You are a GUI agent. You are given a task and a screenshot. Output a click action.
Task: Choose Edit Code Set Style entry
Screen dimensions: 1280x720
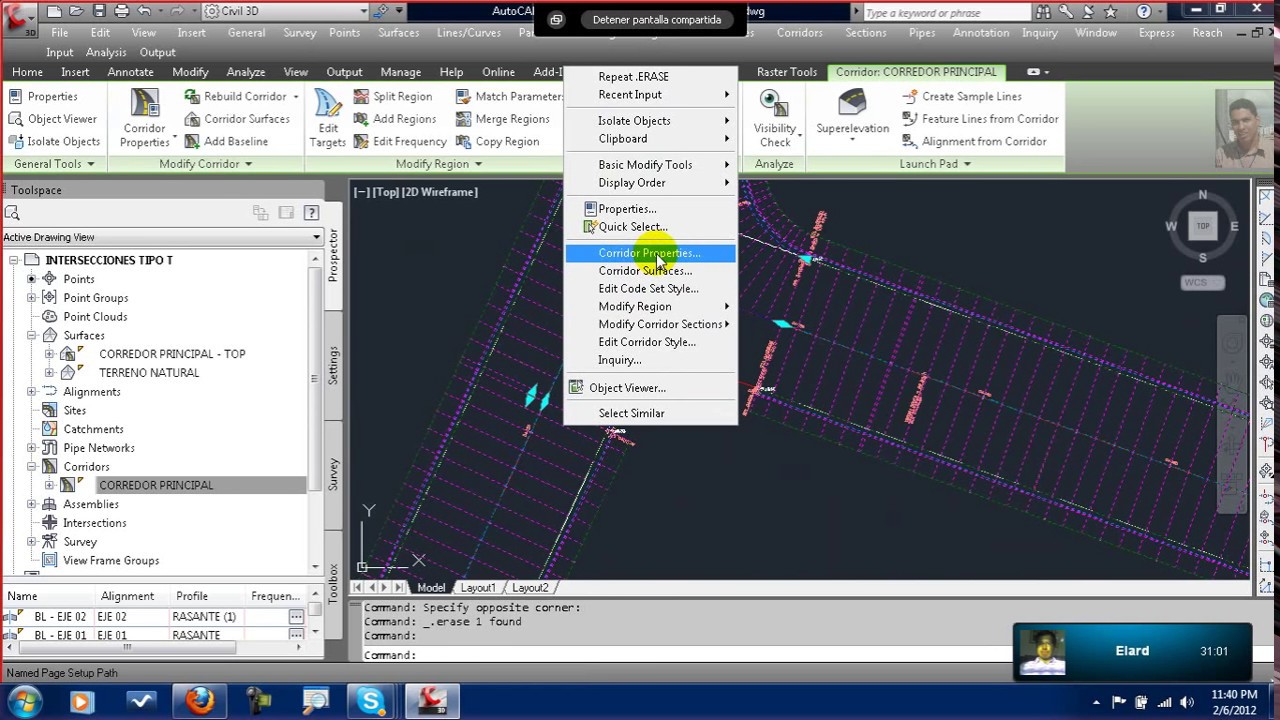(x=650, y=289)
